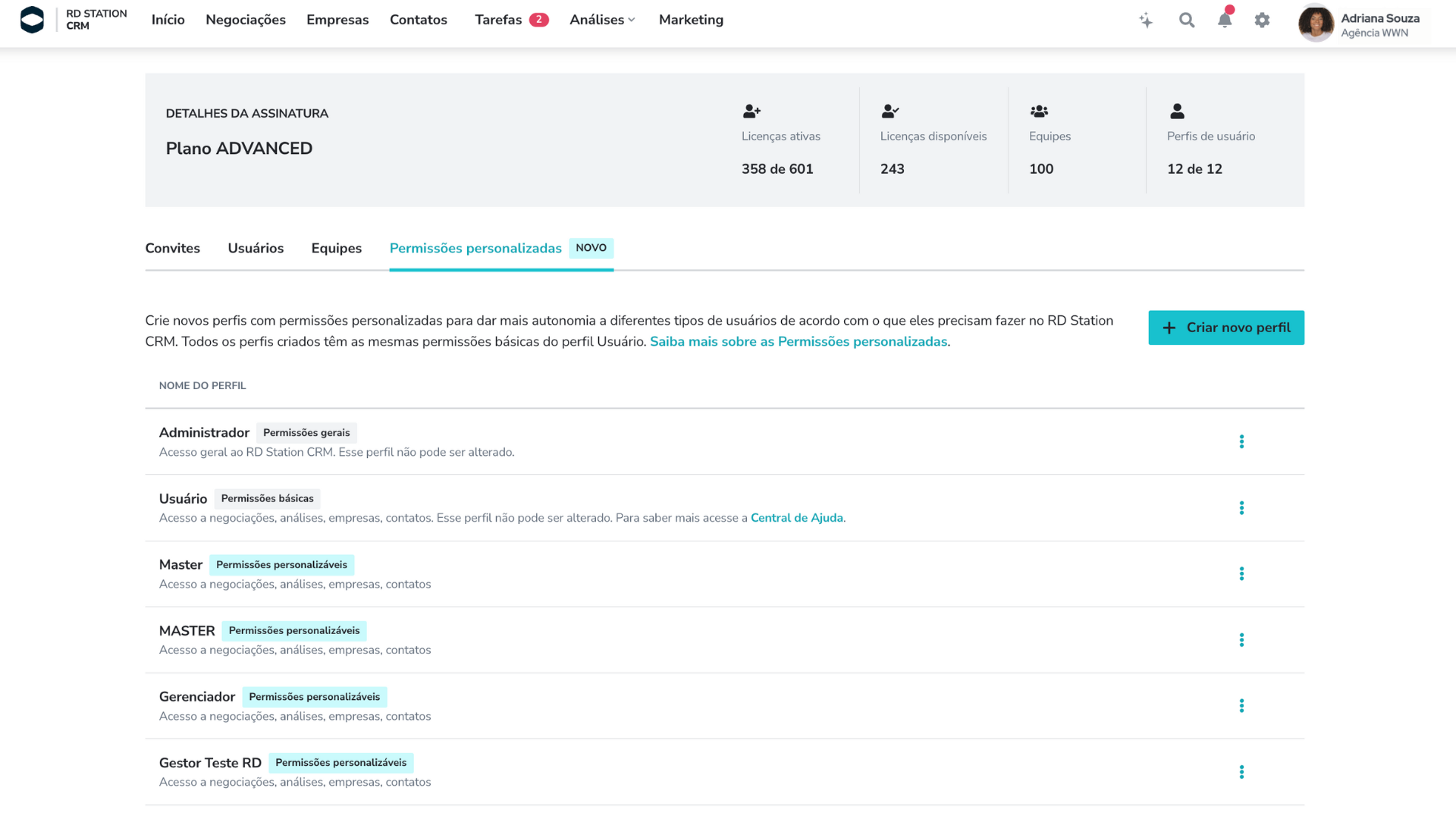The height and width of the screenshot is (819, 1456).
Task: Open options menu for Master profile
Action: coord(1241,574)
